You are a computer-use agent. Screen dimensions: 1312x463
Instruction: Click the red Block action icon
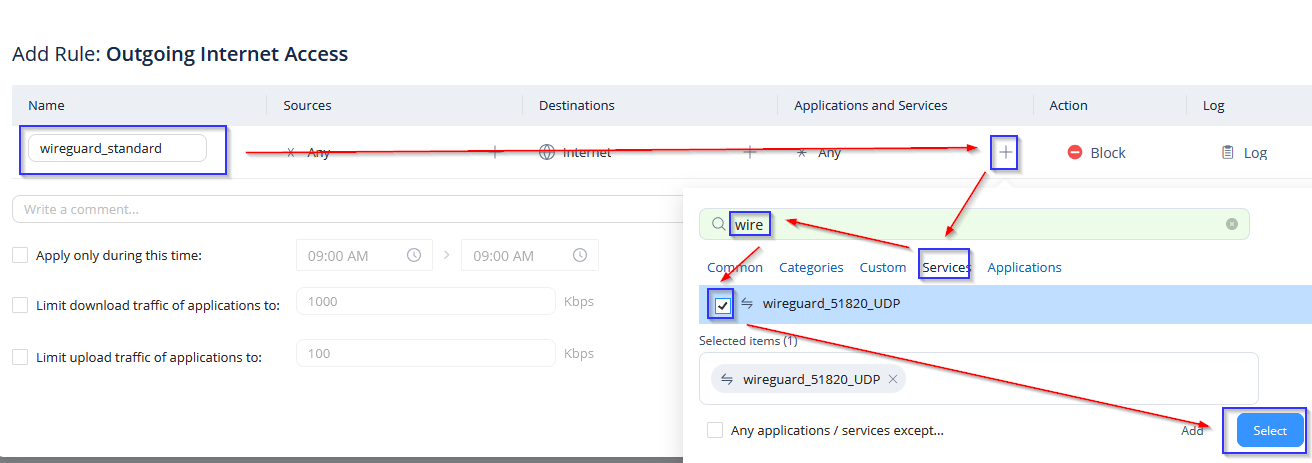pyautogui.click(x=1075, y=153)
